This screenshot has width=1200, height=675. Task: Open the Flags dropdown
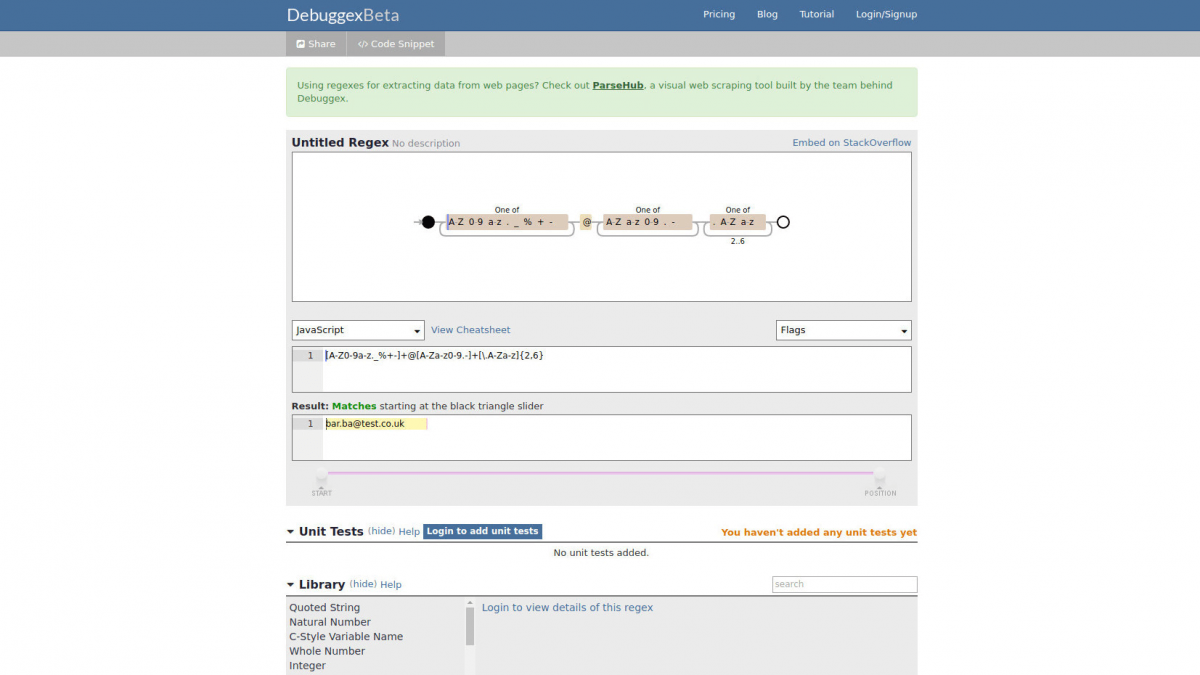[843, 330]
